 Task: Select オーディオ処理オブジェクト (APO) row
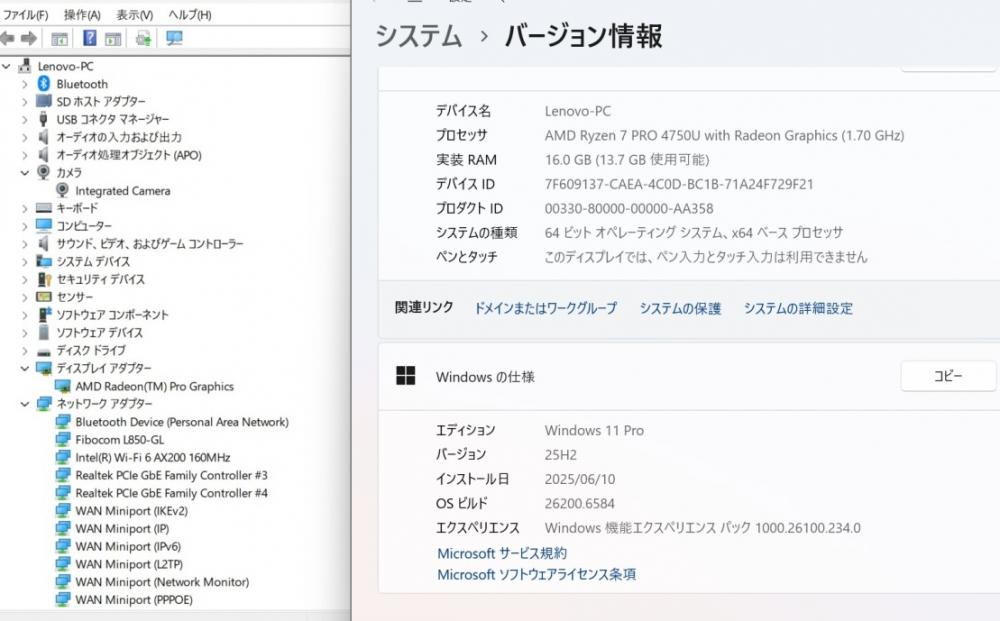coord(128,155)
